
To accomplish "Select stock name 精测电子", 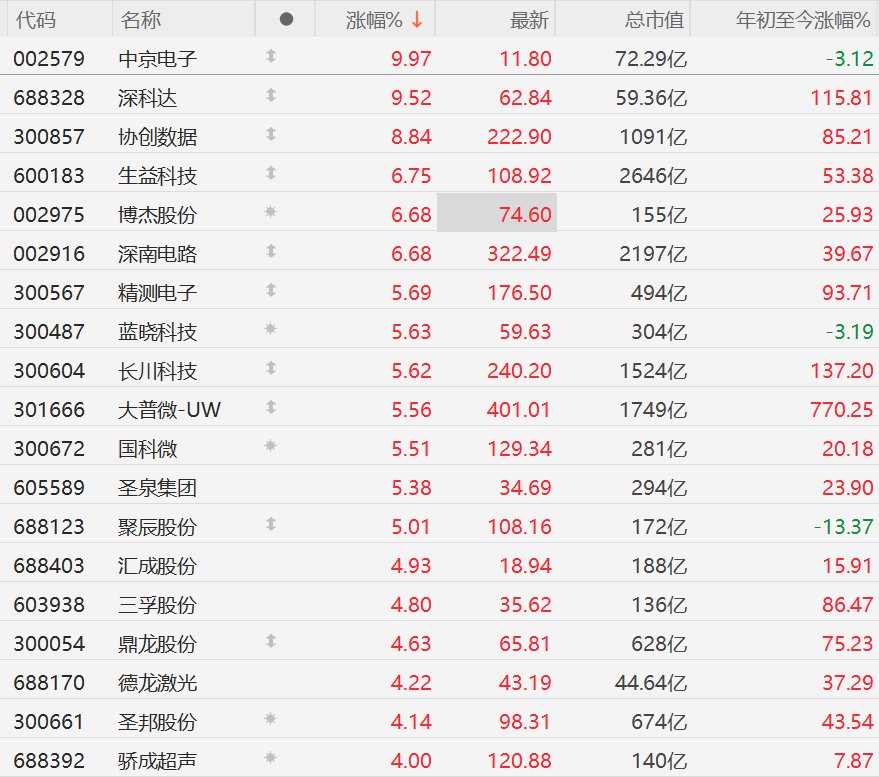I will pyautogui.click(x=158, y=293).
